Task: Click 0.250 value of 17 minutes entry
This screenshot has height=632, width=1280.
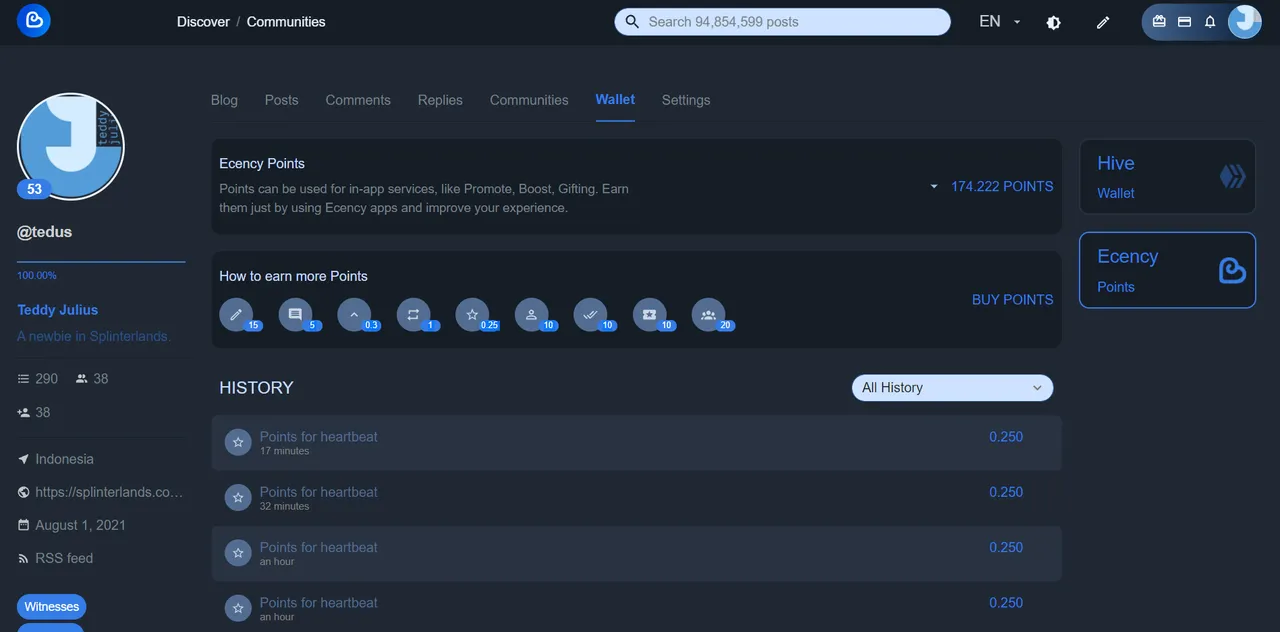Action: pos(1006,437)
